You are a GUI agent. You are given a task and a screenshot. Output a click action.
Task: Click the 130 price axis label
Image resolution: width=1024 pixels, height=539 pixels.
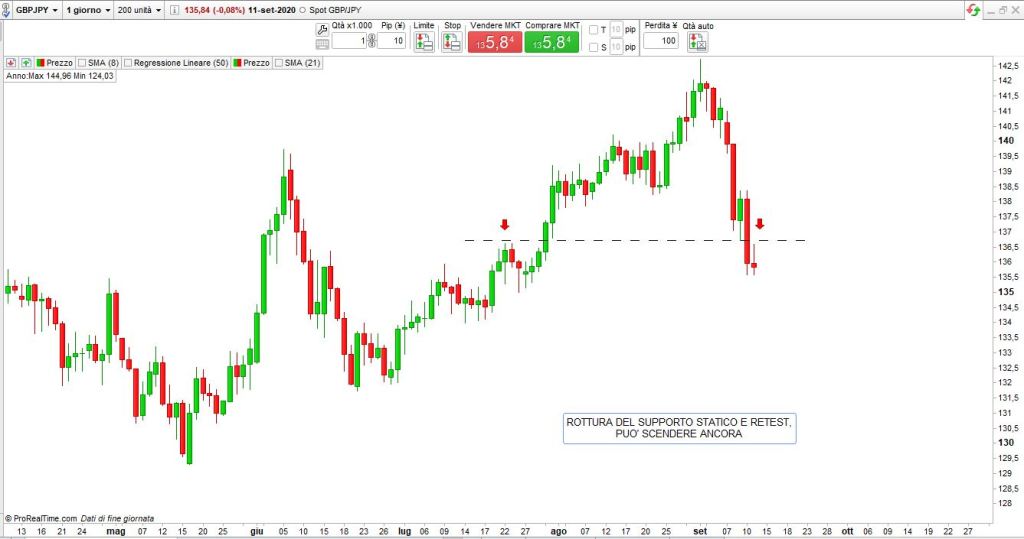pyautogui.click(x=1006, y=442)
